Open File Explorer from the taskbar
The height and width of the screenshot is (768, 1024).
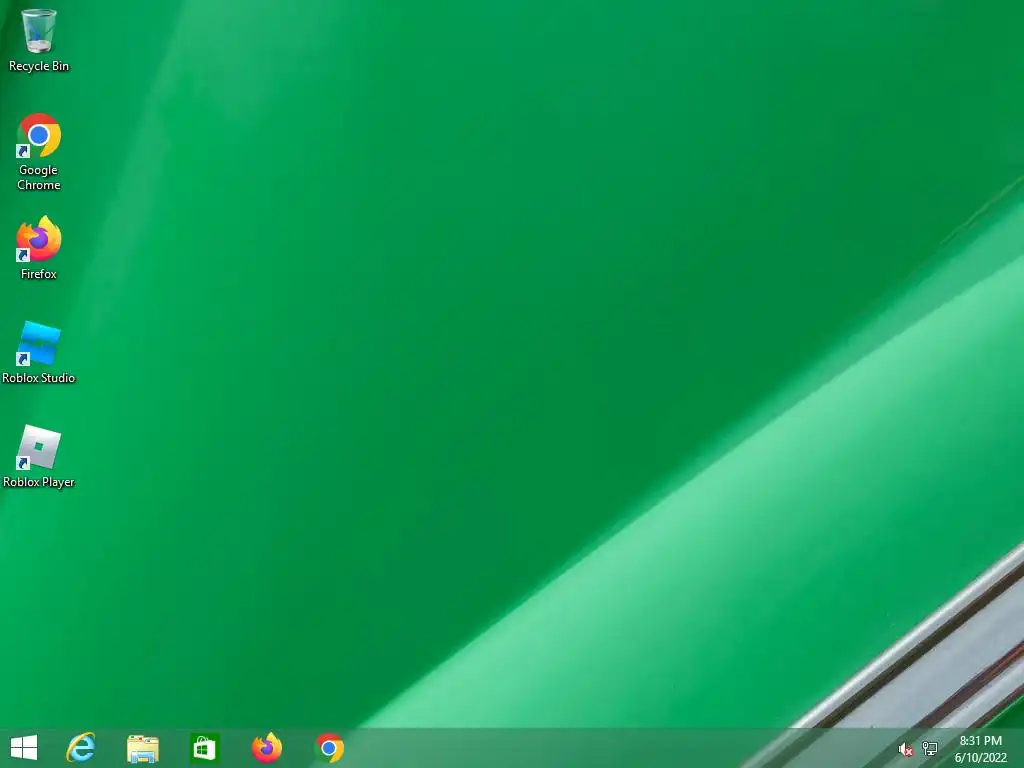pyautogui.click(x=143, y=748)
